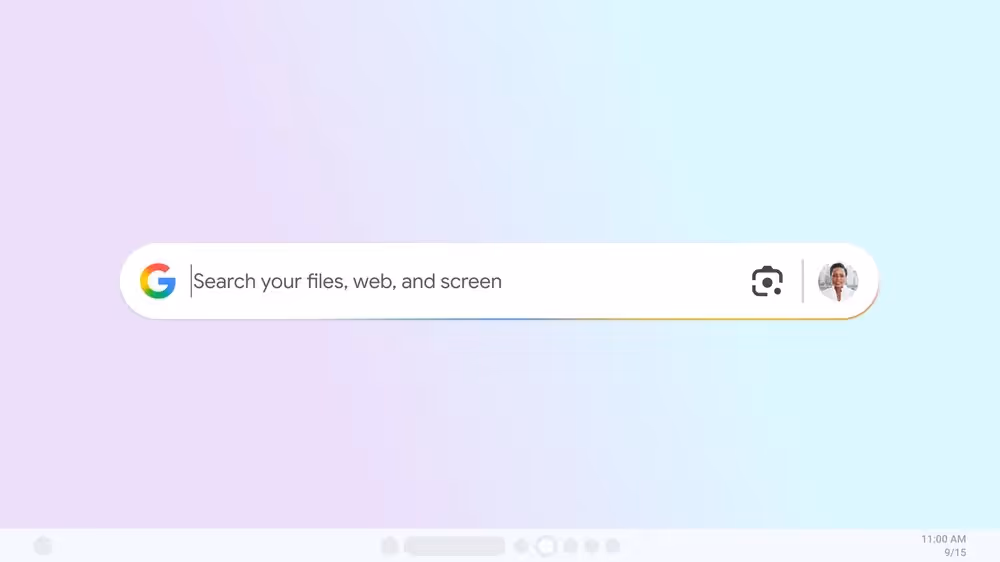
Task: Click the faded icon at far left of taskbar
Action: 43,546
